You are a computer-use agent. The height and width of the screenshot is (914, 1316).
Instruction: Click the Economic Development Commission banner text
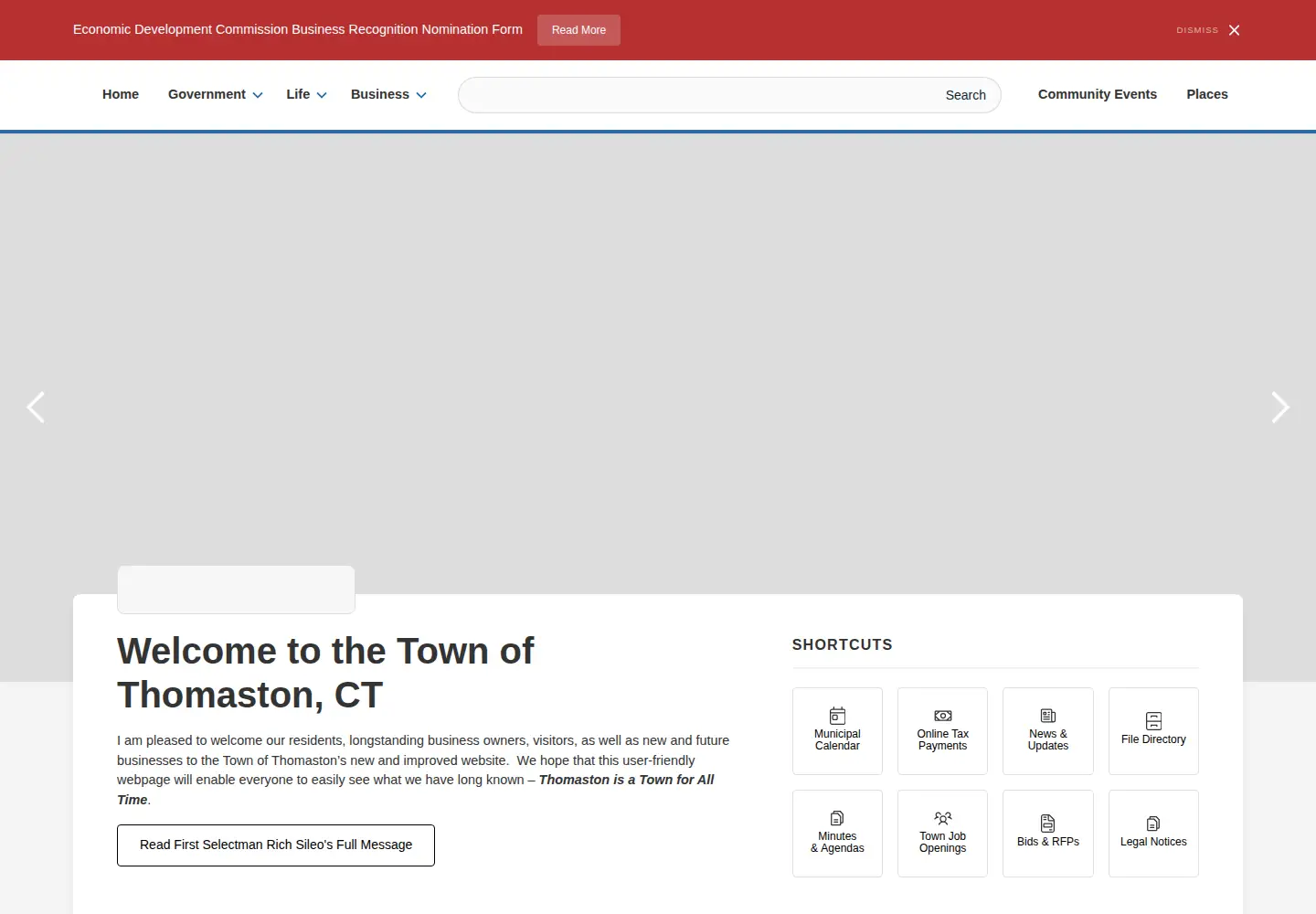click(298, 29)
